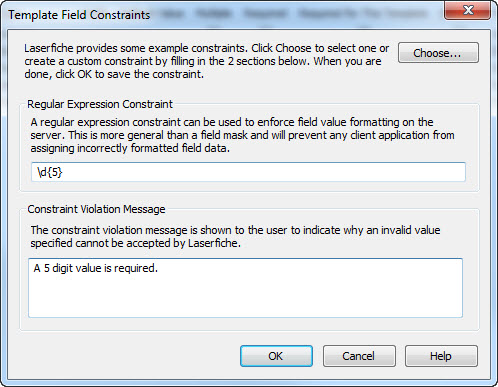The width and height of the screenshot is (498, 387).
Task: Click the violation message description paragraph
Action: pos(235,236)
